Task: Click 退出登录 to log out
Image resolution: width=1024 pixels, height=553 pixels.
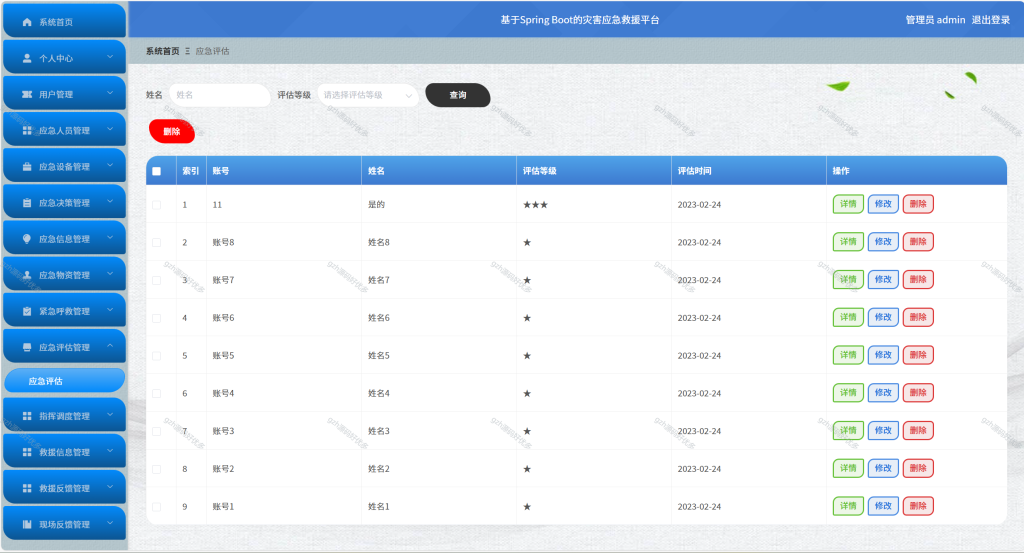Action: 991,20
